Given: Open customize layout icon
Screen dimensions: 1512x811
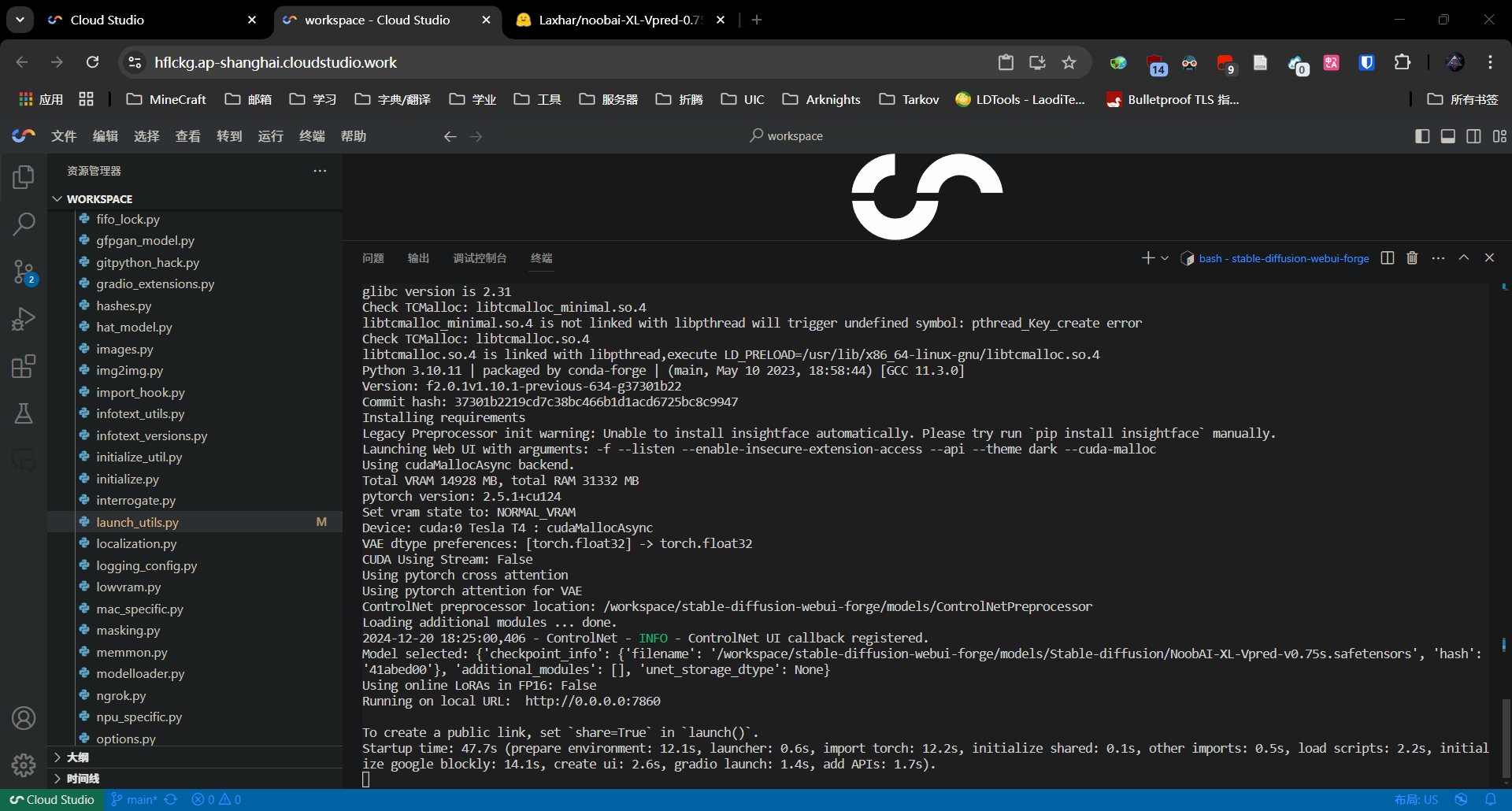Looking at the screenshot, I should [x=1499, y=136].
